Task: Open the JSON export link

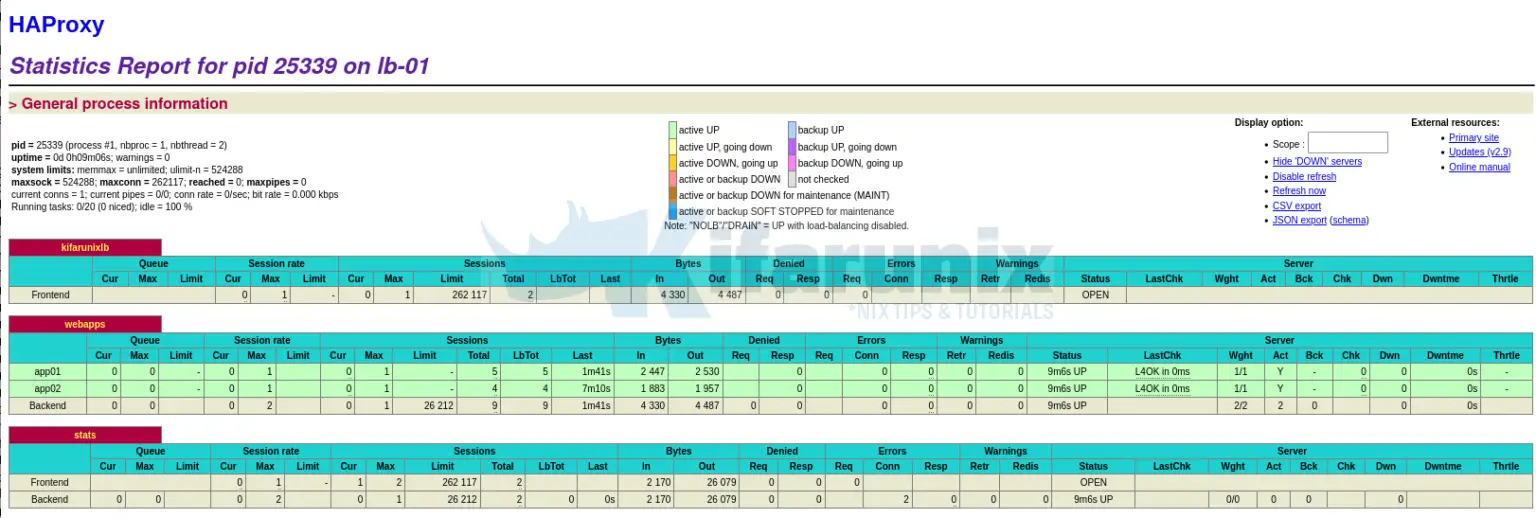Action: point(1299,220)
